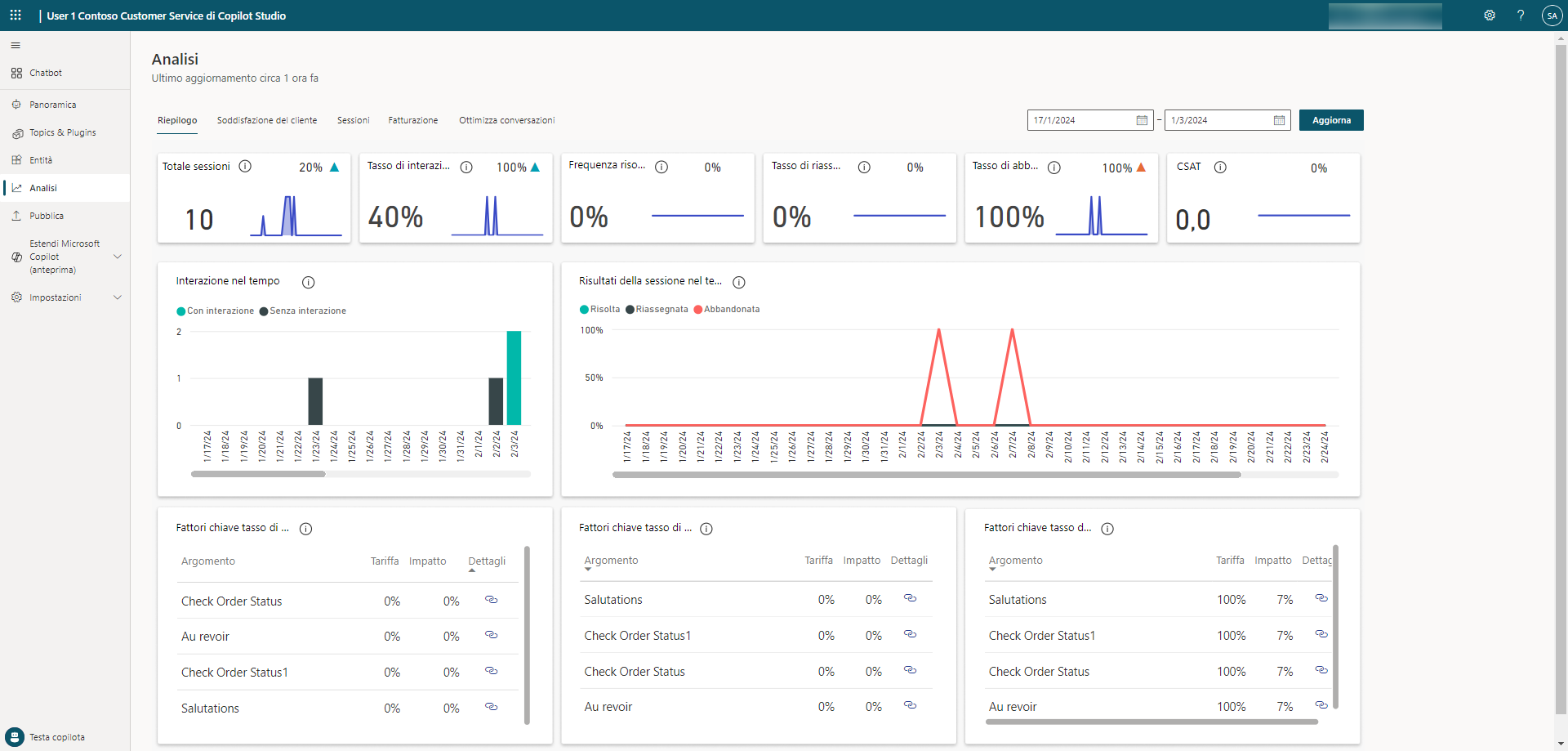Toggle Riassegnata legend item
Image resolution: width=1568 pixels, height=751 pixels.
pos(657,309)
